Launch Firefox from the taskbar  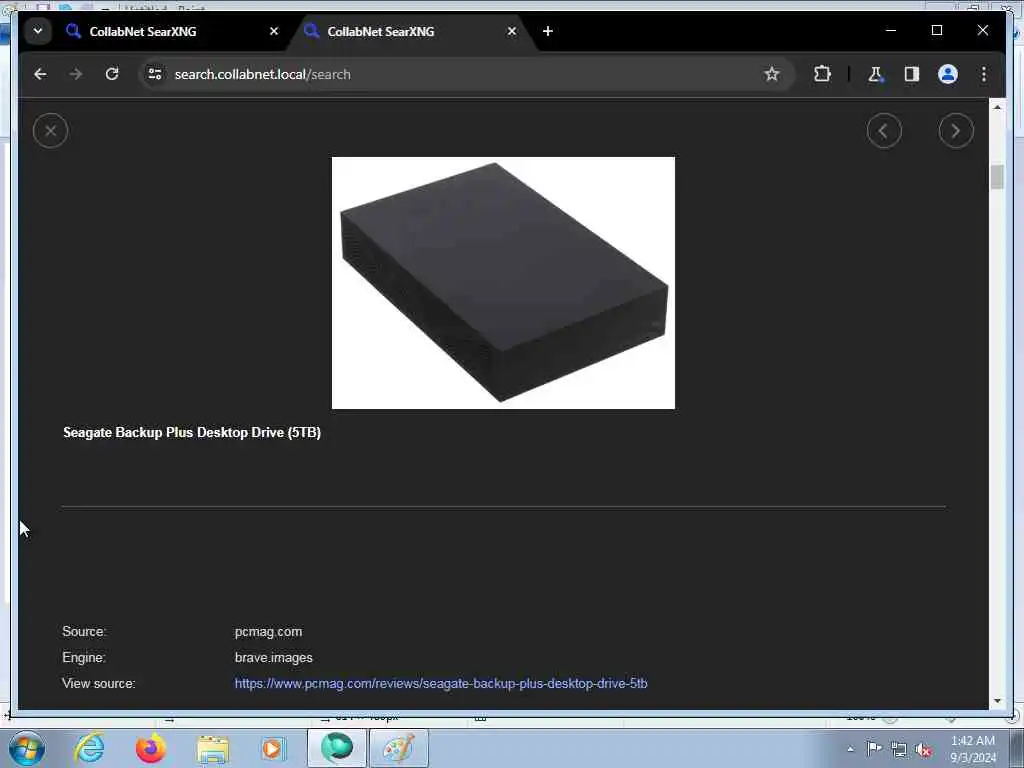point(151,748)
